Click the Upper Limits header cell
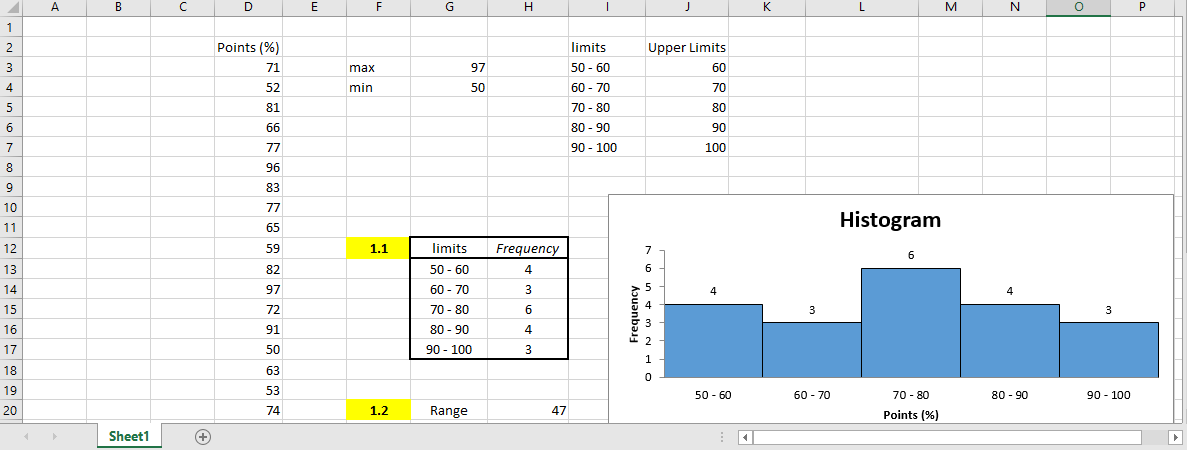Image resolution: width=1187 pixels, height=450 pixels. 686,47
